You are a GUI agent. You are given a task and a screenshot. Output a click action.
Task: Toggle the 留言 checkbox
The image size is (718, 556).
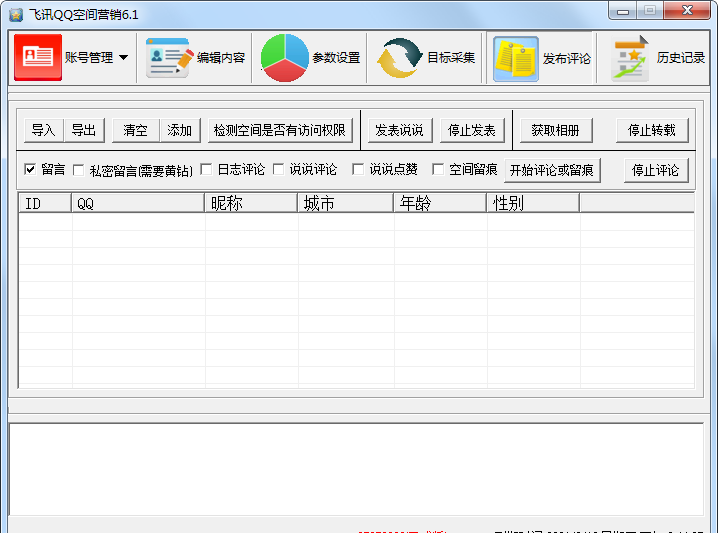pyautogui.click(x=30, y=169)
